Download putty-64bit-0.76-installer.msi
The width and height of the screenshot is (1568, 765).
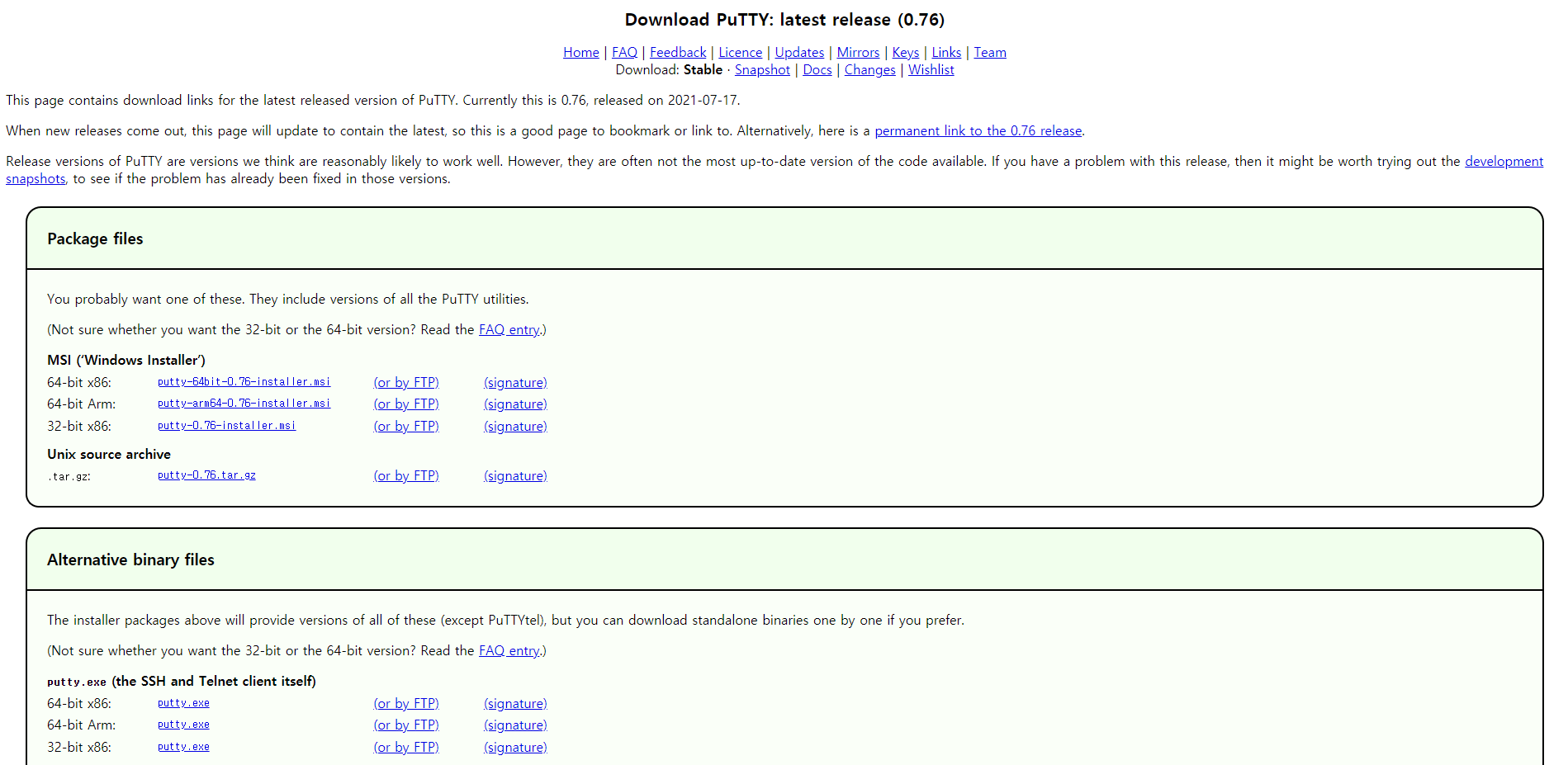244,382
